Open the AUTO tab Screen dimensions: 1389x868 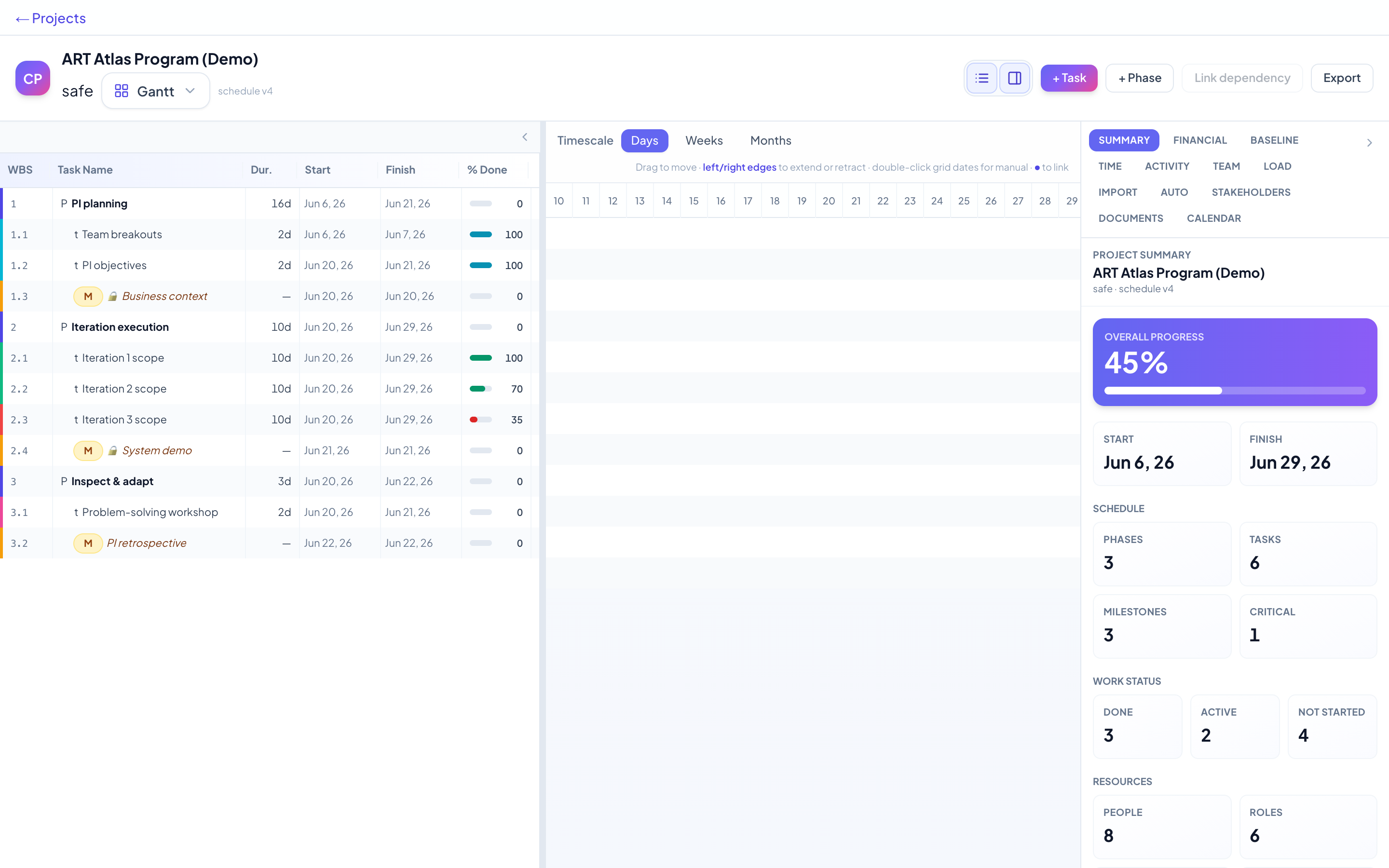coord(1174,192)
